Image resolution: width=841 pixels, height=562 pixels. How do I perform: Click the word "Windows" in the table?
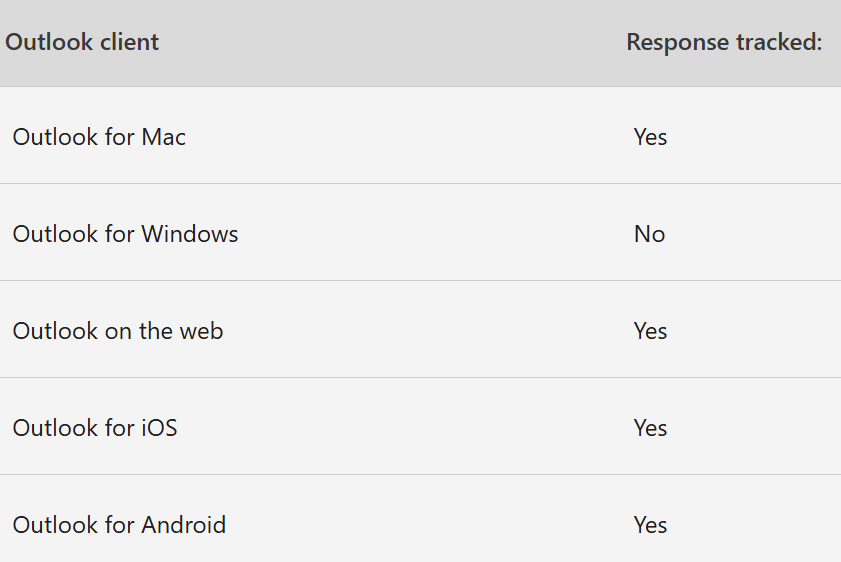coord(189,234)
